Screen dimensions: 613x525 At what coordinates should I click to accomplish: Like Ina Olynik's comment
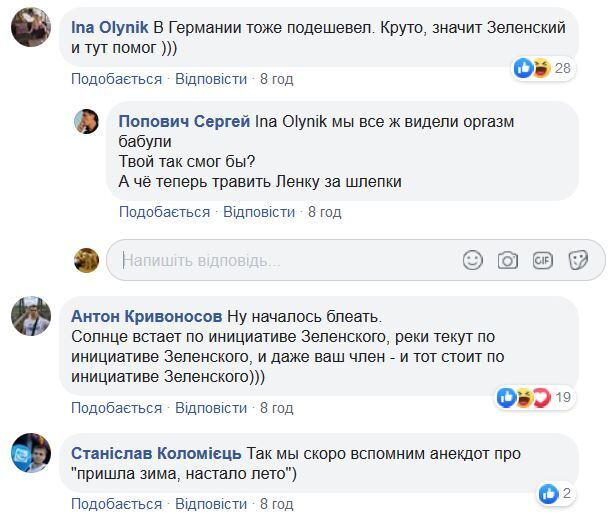116,79
